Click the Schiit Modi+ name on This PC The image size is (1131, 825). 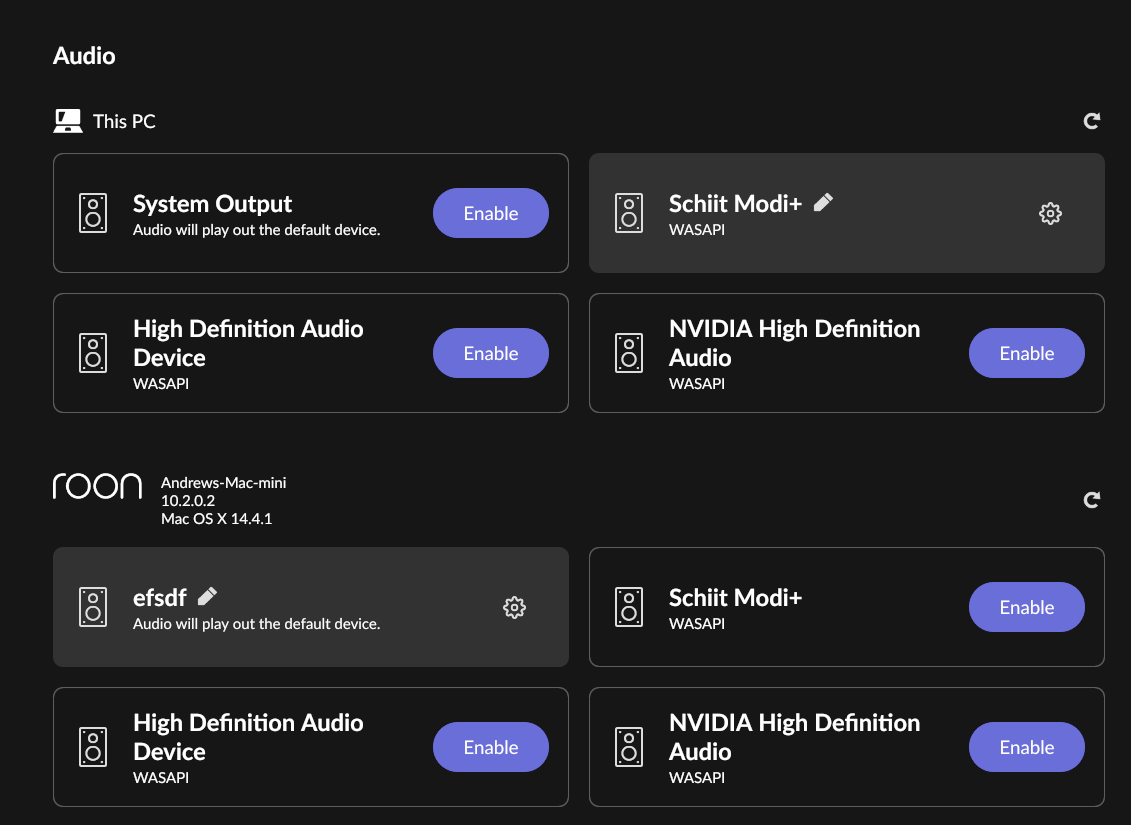[735, 204]
